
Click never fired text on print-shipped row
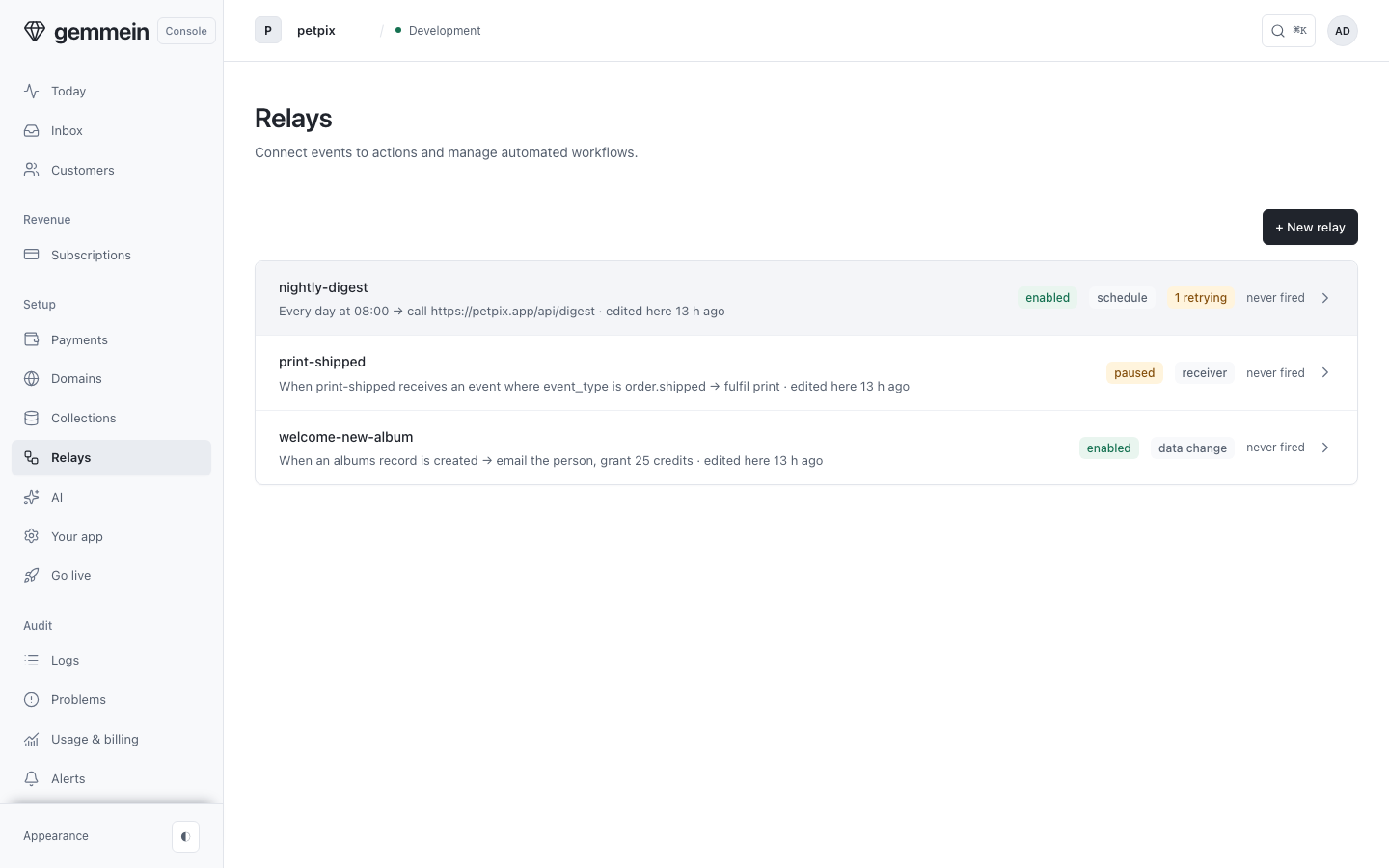1275,373
